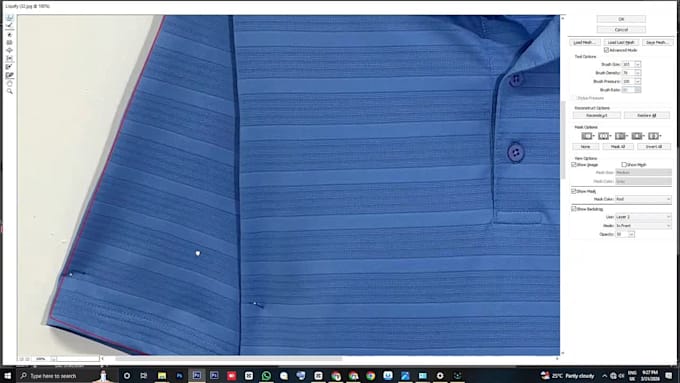Select the Freeze Mask tool

(x=10, y=66)
